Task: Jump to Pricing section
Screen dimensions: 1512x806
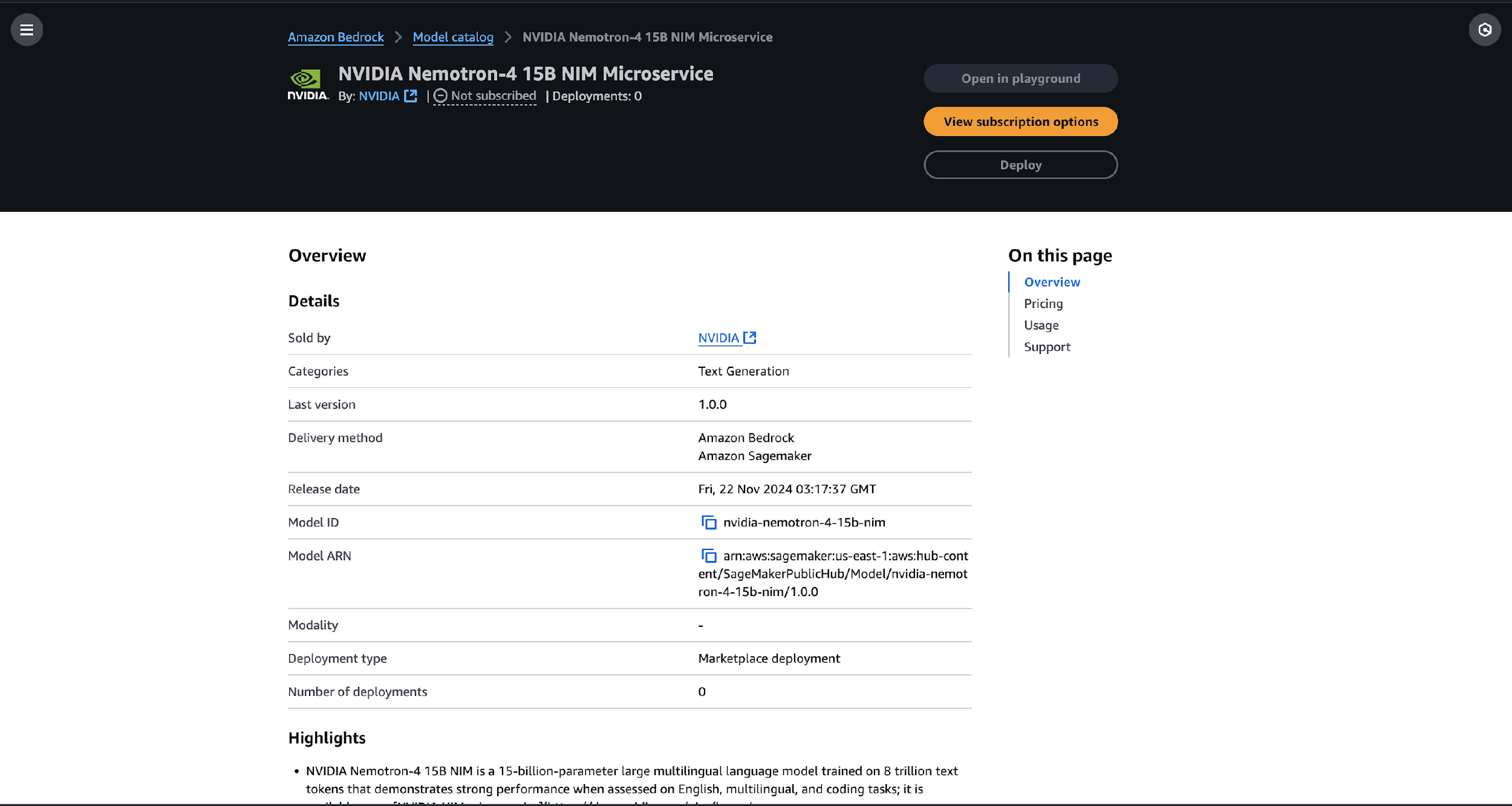Action: (1043, 304)
